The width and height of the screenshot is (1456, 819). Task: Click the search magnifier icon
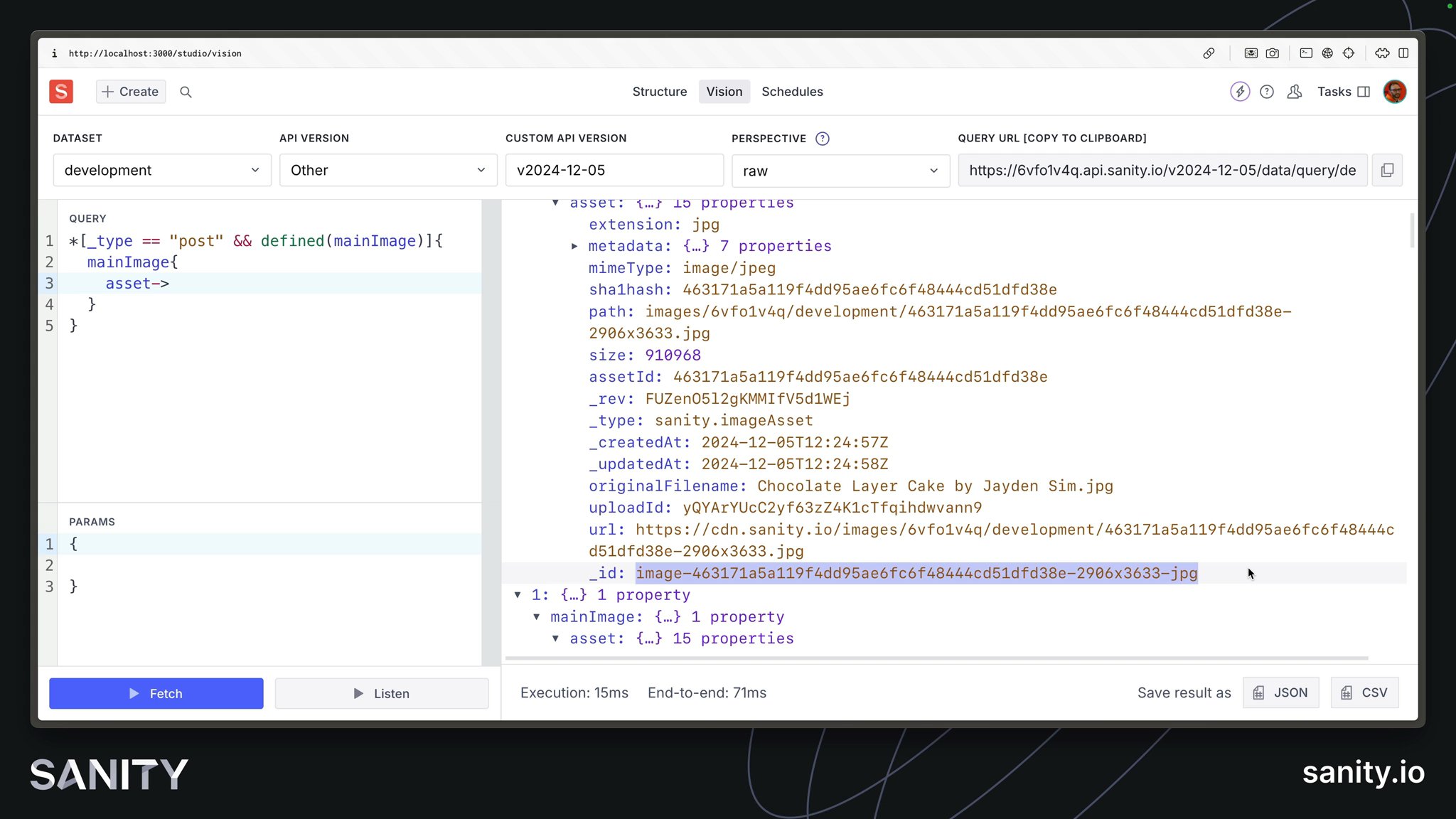(186, 91)
